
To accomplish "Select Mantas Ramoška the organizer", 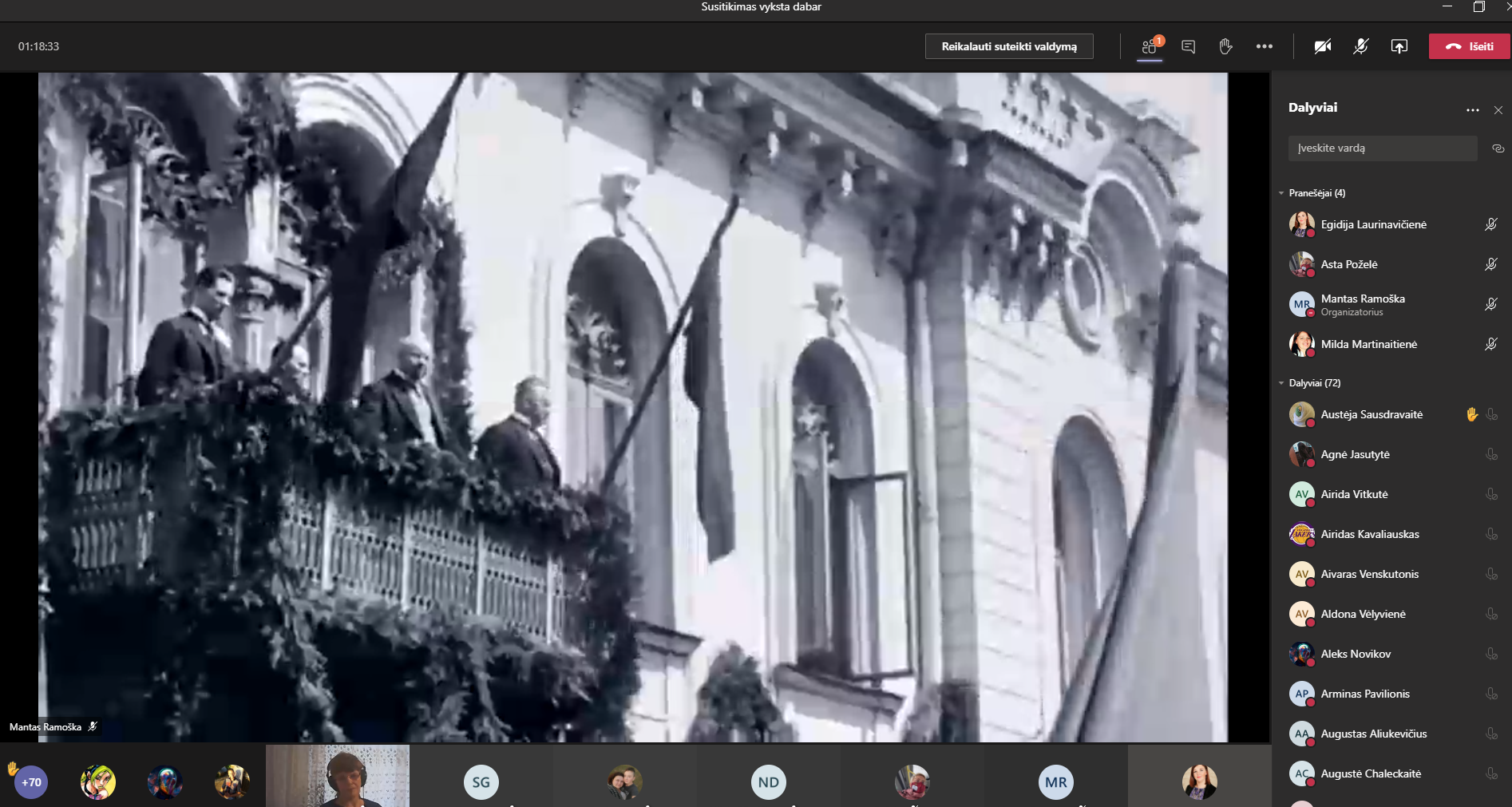I will click(1391, 304).
